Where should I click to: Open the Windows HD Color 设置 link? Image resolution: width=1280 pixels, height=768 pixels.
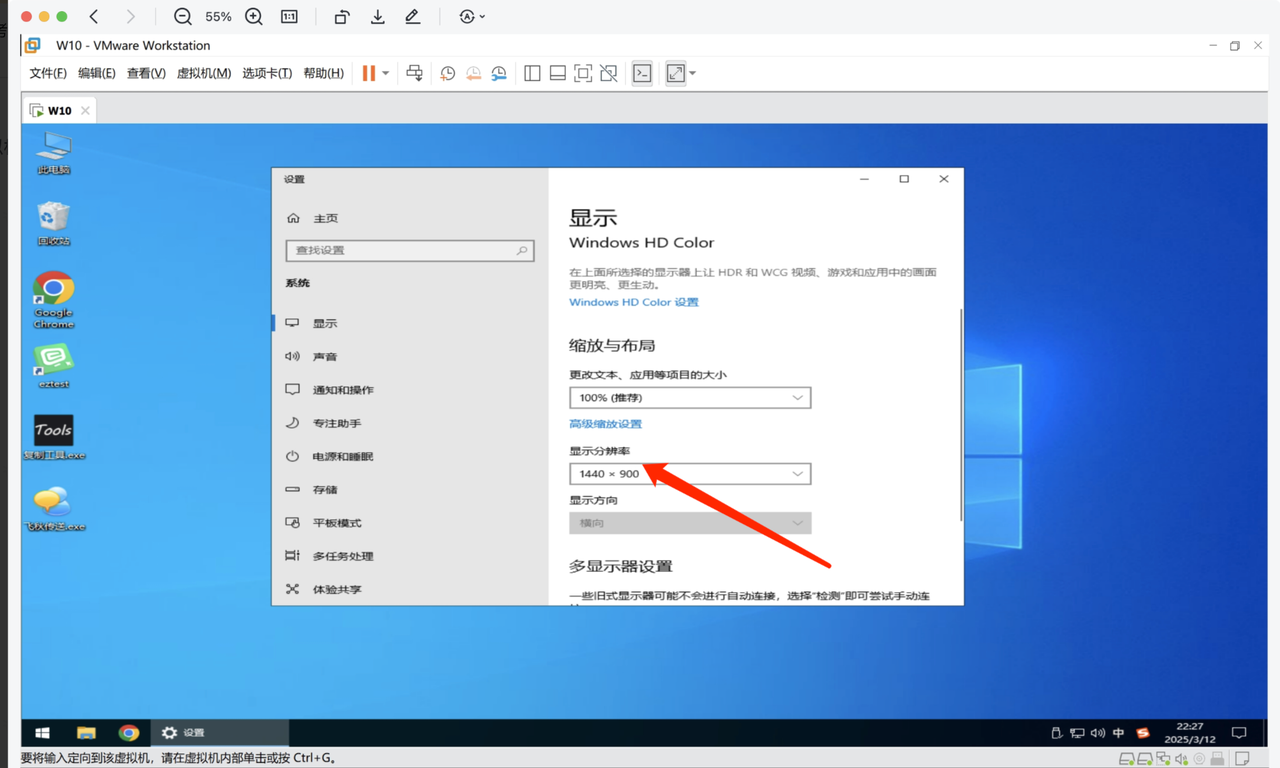point(633,302)
